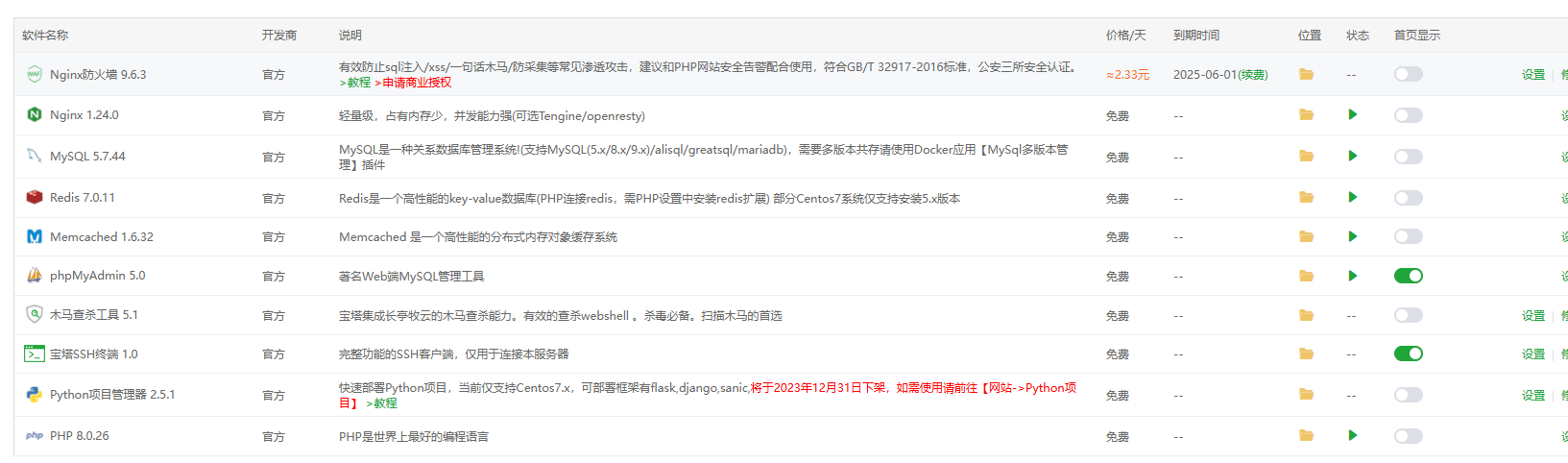Image resolution: width=1568 pixels, height=463 pixels.
Task: Click 续费 next to 2025-06-01
Action: coord(1253,75)
